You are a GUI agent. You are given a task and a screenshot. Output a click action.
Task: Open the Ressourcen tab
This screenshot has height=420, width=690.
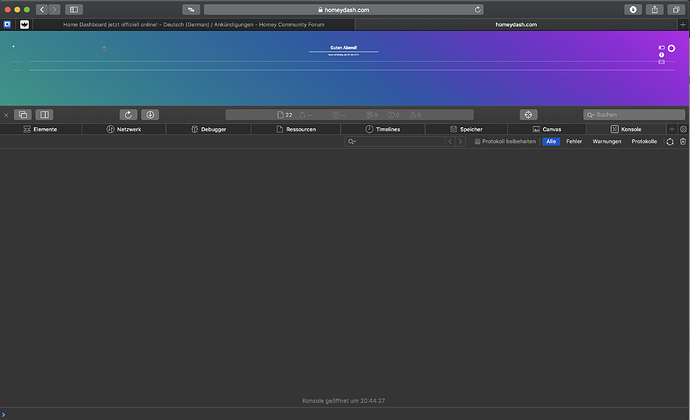tap(296, 129)
